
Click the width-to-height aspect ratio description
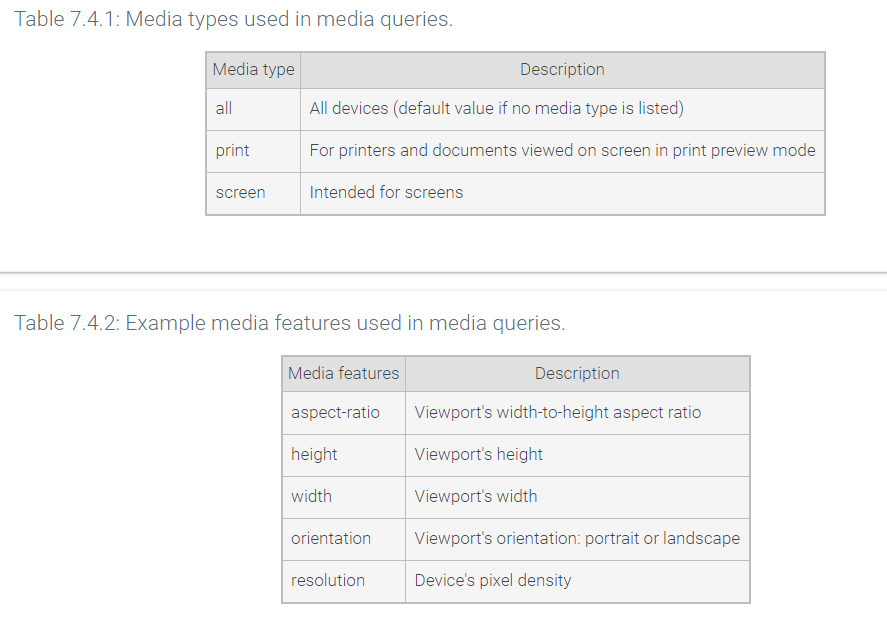point(557,412)
